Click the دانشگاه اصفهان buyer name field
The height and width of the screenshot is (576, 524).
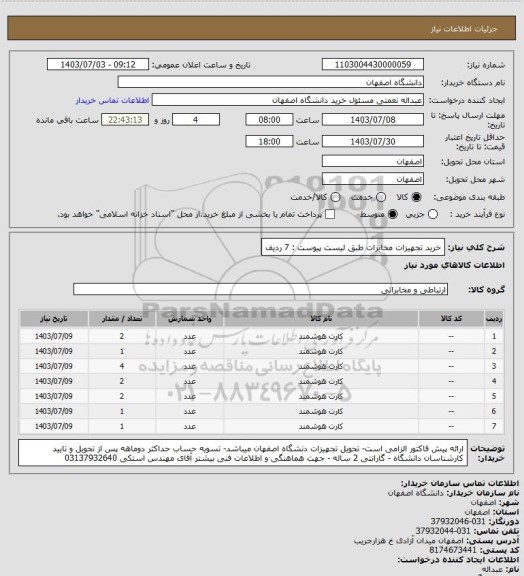coord(270,82)
